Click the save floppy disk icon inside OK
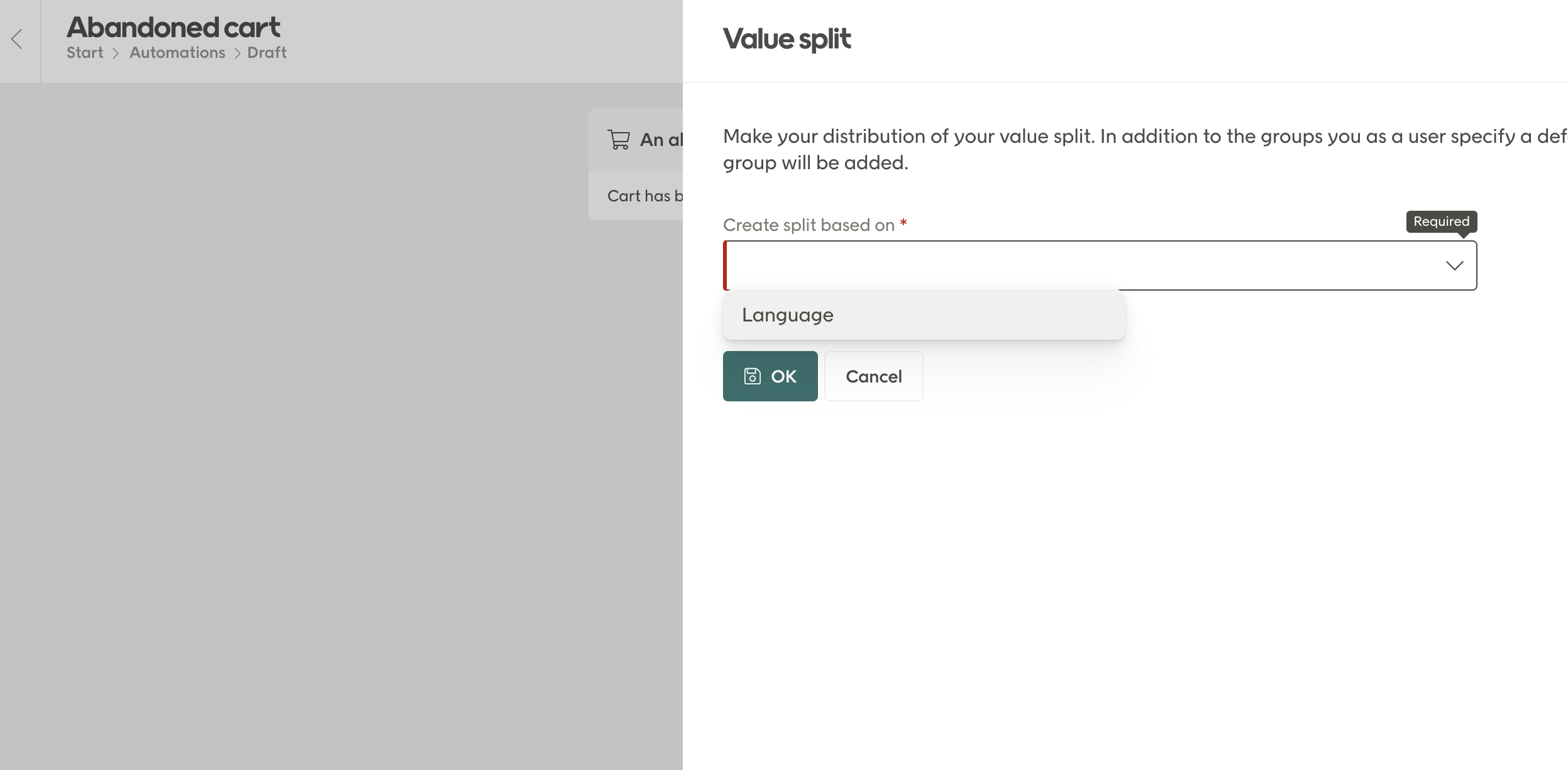The height and width of the screenshot is (770, 1568). point(752,376)
